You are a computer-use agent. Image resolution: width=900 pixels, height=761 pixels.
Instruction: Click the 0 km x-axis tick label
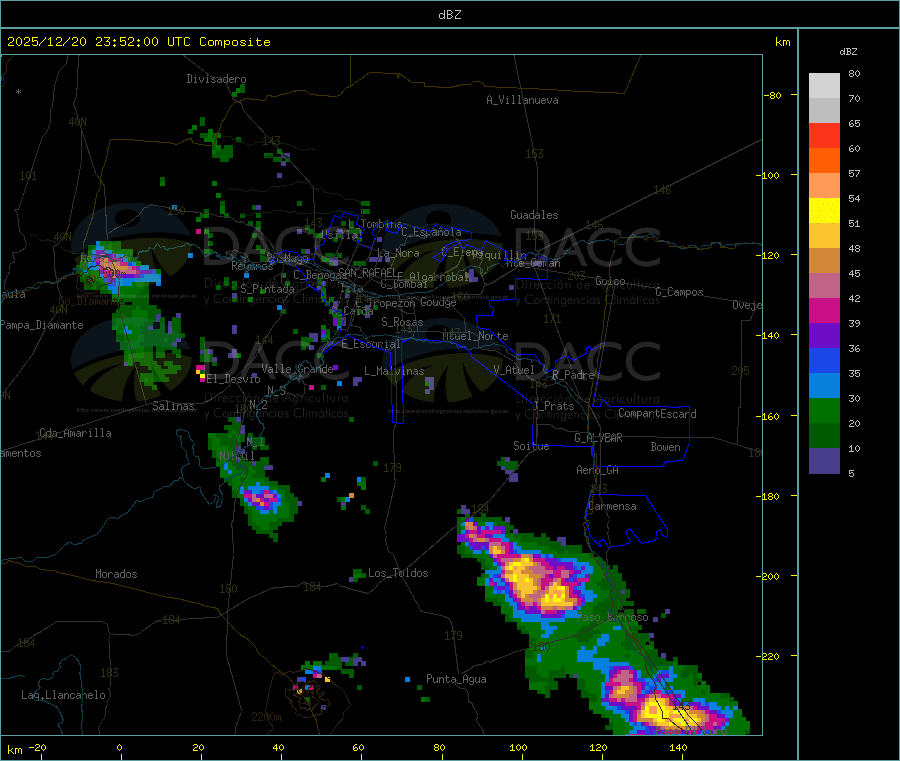point(119,747)
